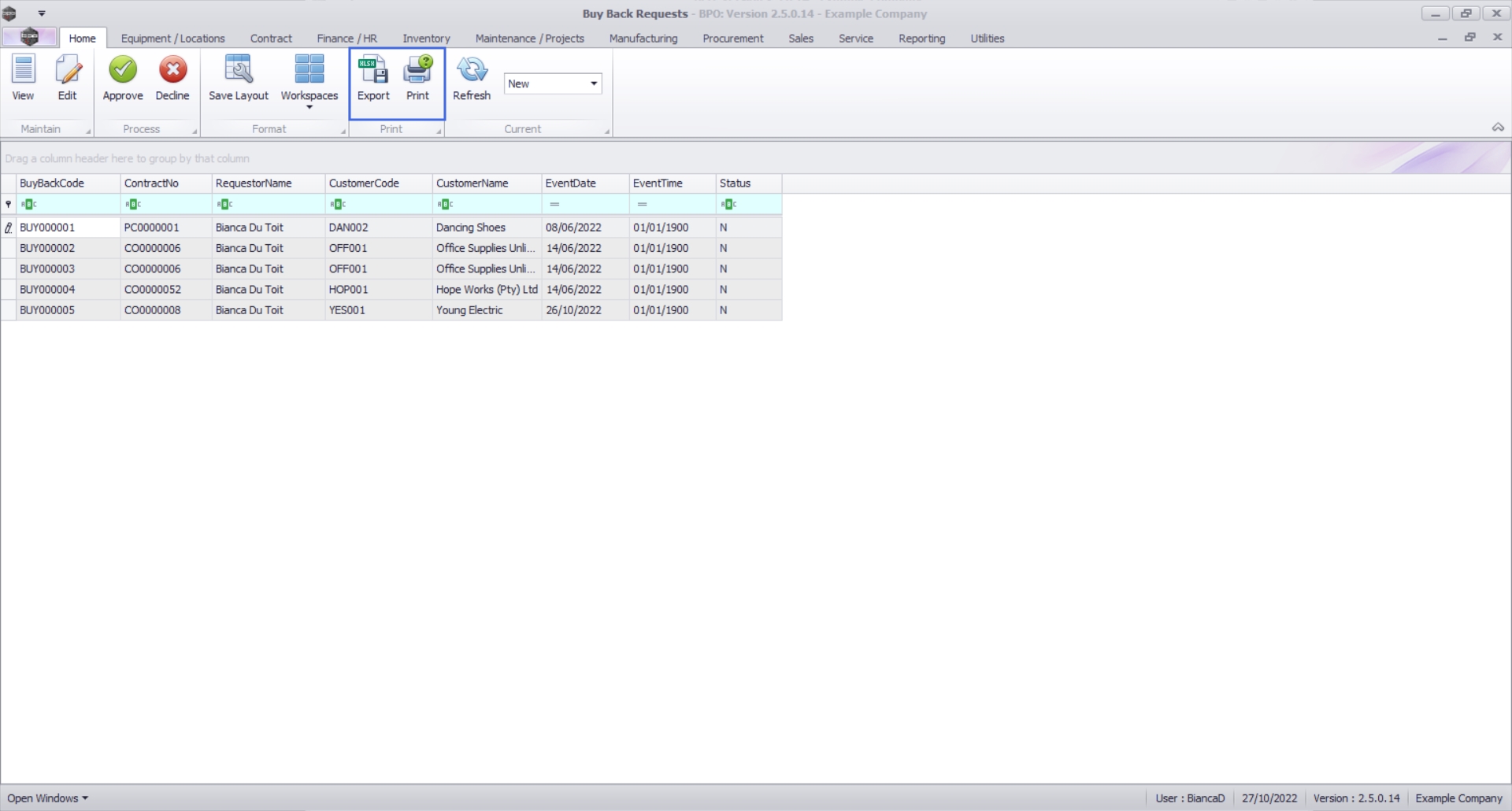
Task: Open the Open Windows menu
Action: 47,798
